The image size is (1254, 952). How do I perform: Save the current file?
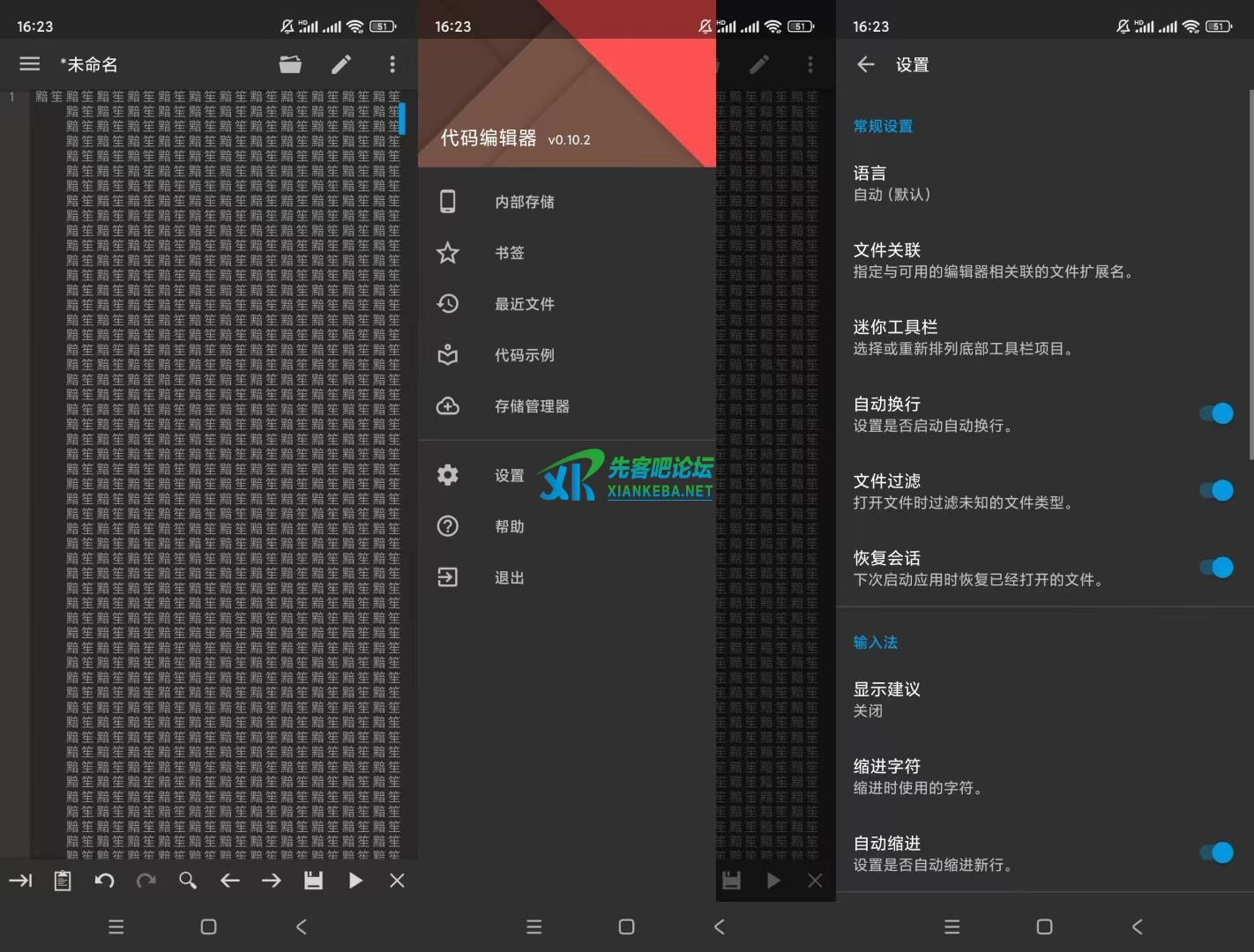[313, 880]
